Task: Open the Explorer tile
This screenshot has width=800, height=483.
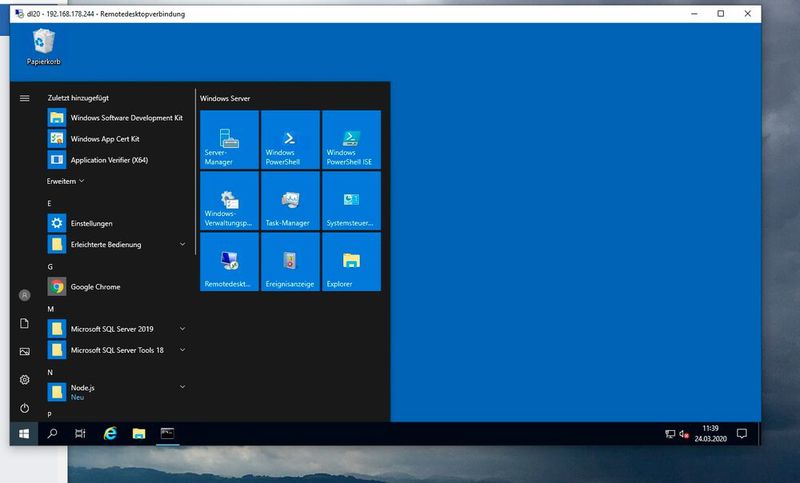Action: point(352,262)
